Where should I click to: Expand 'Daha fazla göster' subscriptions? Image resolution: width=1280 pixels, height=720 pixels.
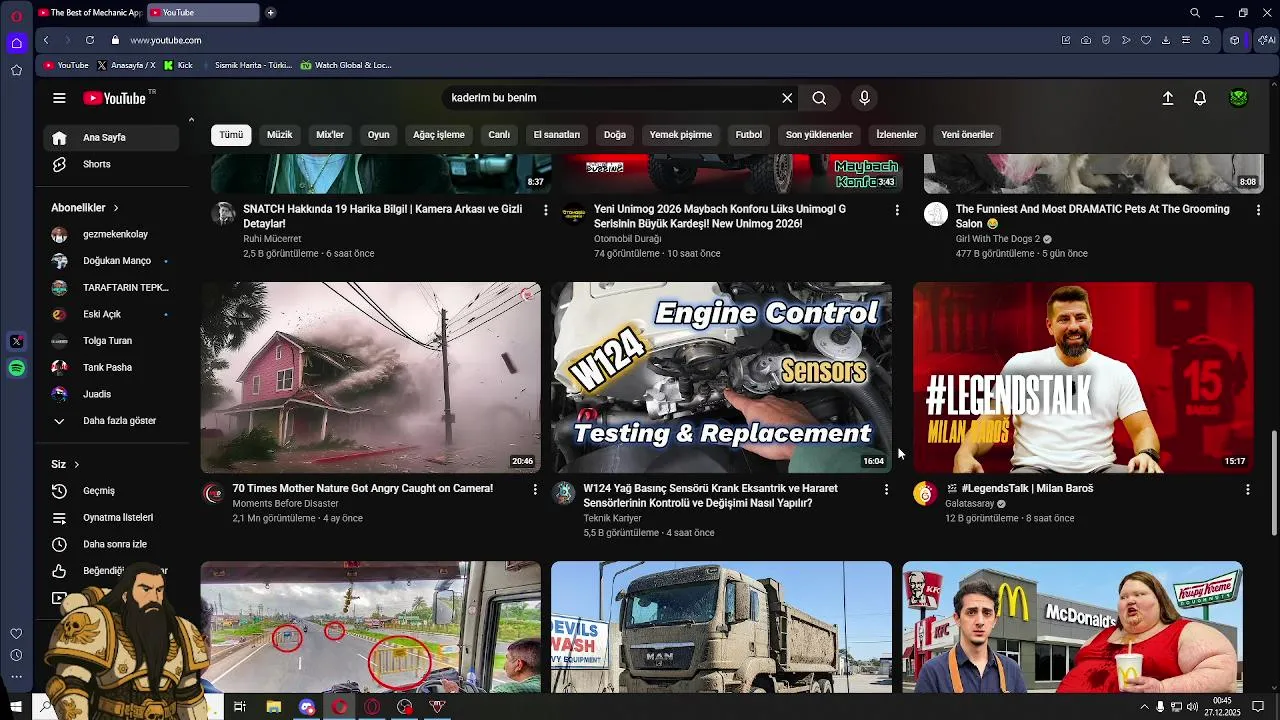click(x=112, y=421)
